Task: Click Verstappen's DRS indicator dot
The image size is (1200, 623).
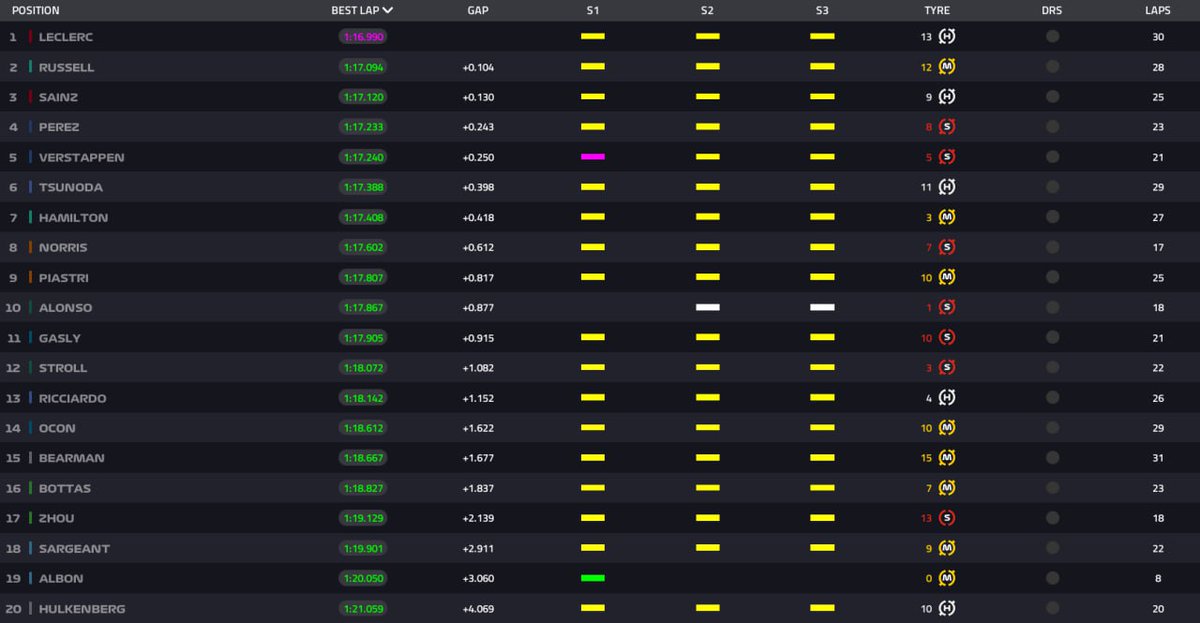Action: [1052, 157]
